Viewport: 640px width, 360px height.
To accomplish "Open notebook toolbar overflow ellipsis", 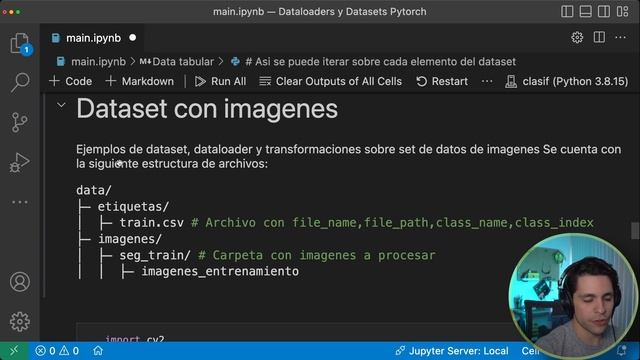I will (x=487, y=81).
